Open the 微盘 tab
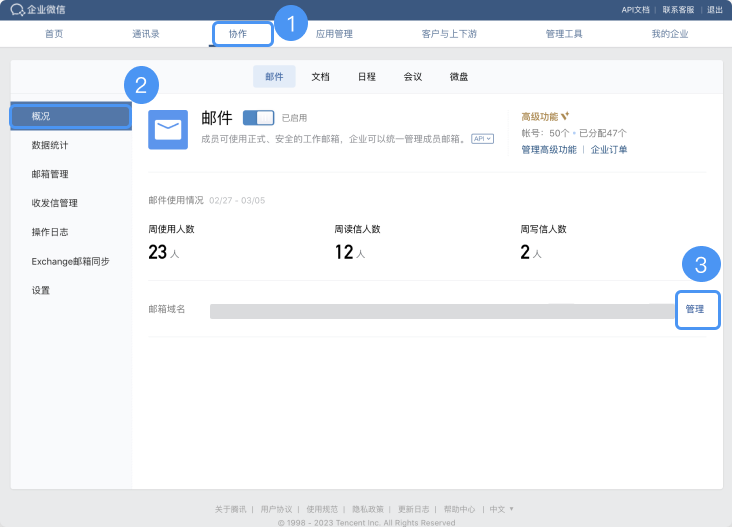This screenshot has width=732, height=527. click(458, 76)
